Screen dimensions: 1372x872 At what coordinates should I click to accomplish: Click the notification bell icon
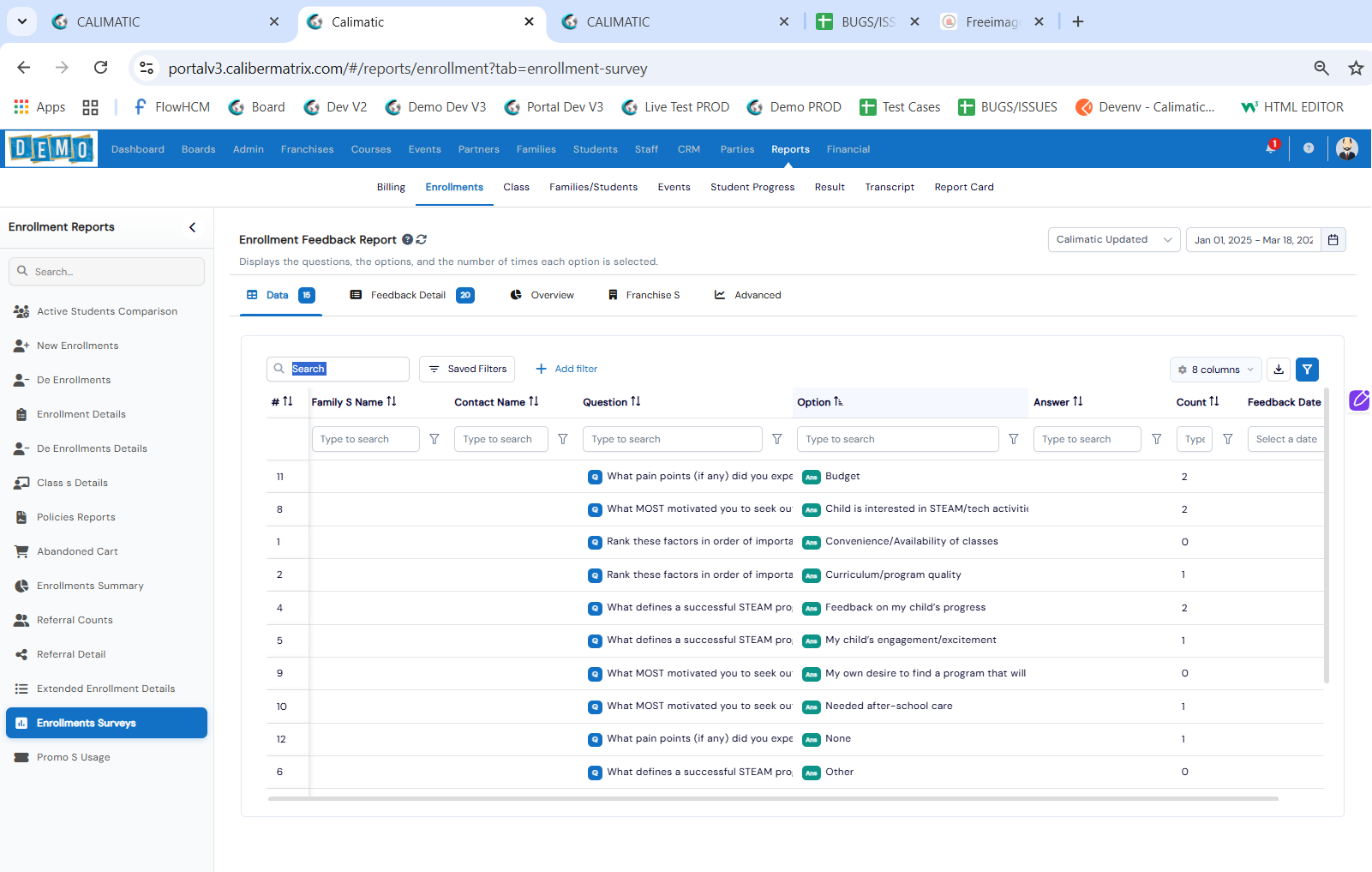click(1271, 148)
